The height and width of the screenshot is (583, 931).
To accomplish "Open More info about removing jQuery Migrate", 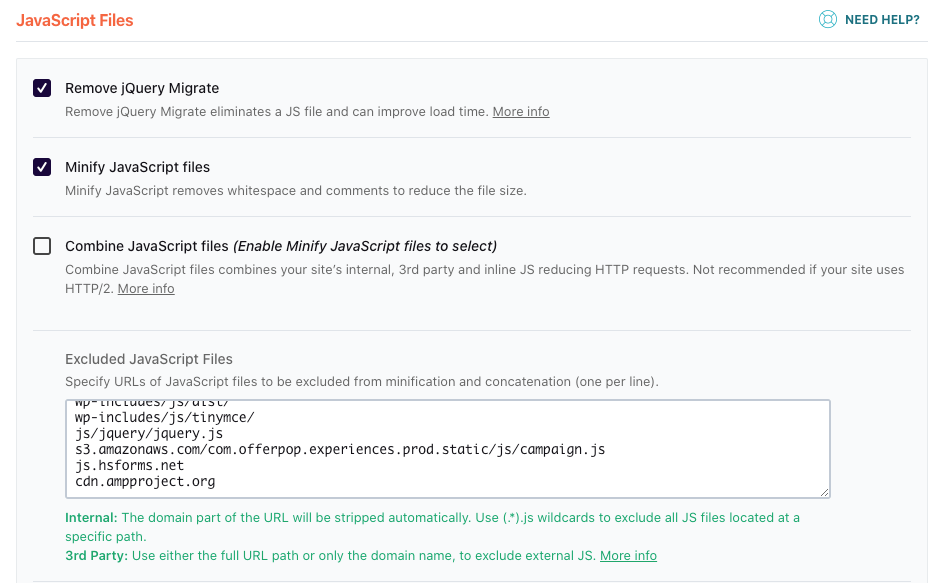I will (x=520, y=112).
